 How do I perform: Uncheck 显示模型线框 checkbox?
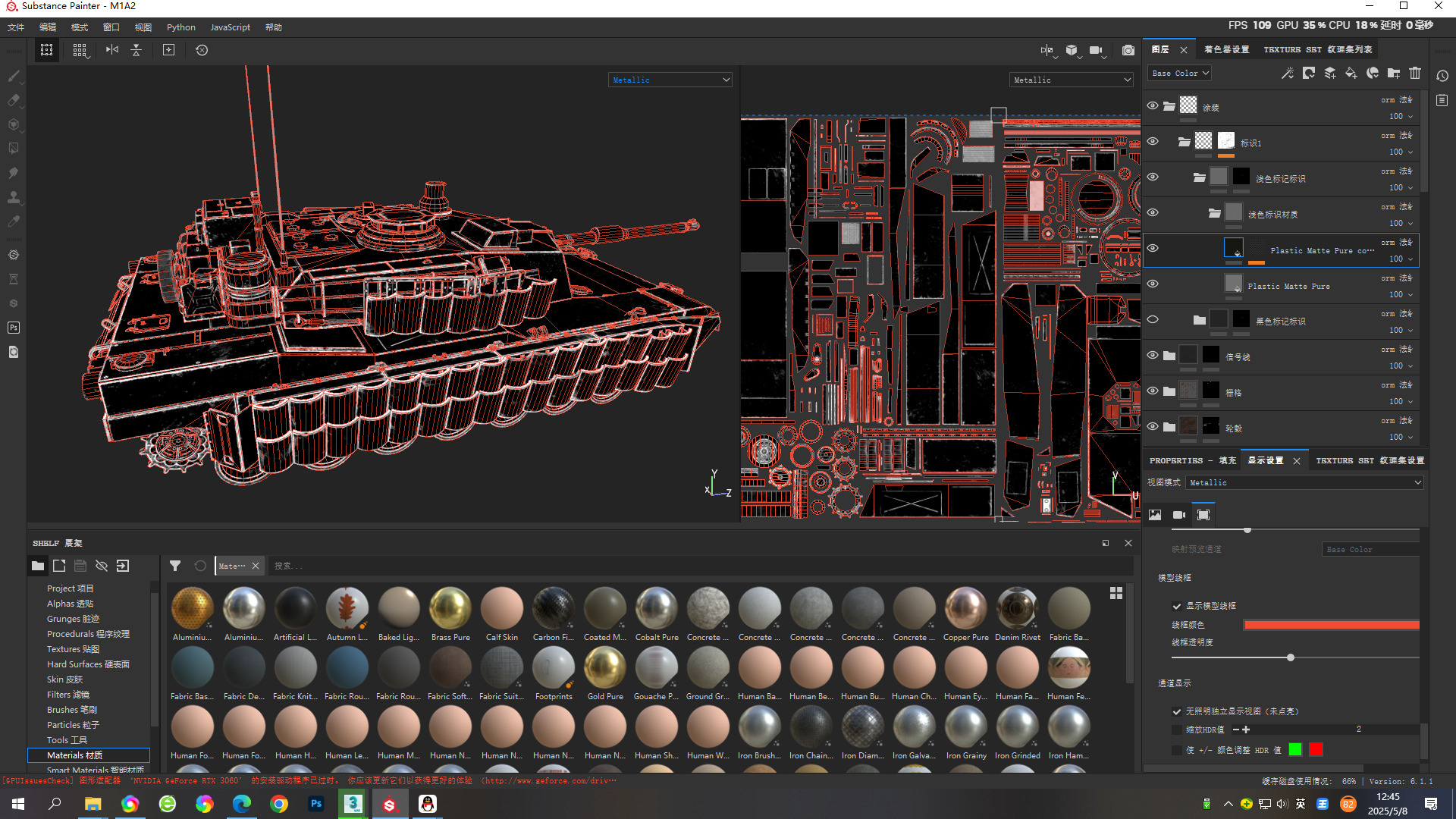pyautogui.click(x=1177, y=606)
